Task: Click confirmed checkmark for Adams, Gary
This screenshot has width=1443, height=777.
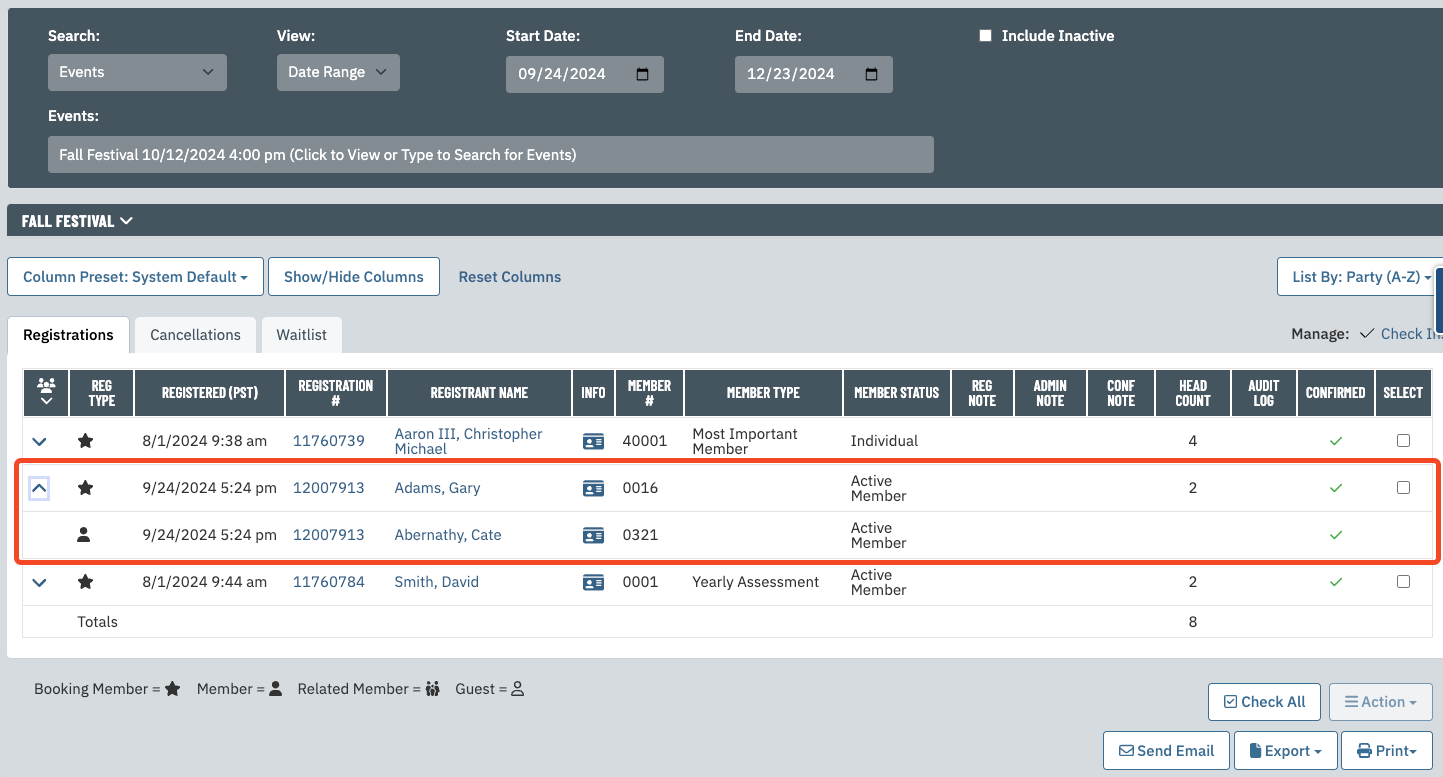Action: pos(1336,488)
